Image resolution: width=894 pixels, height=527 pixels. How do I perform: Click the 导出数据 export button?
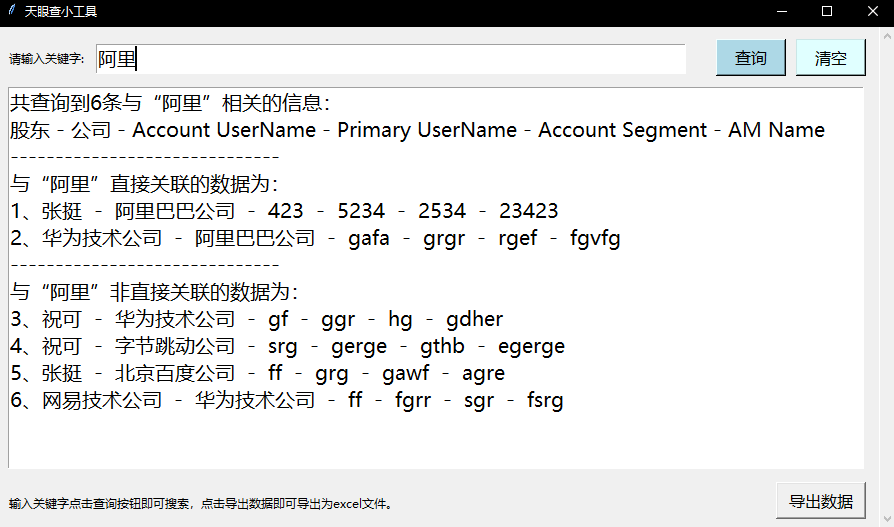(820, 501)
